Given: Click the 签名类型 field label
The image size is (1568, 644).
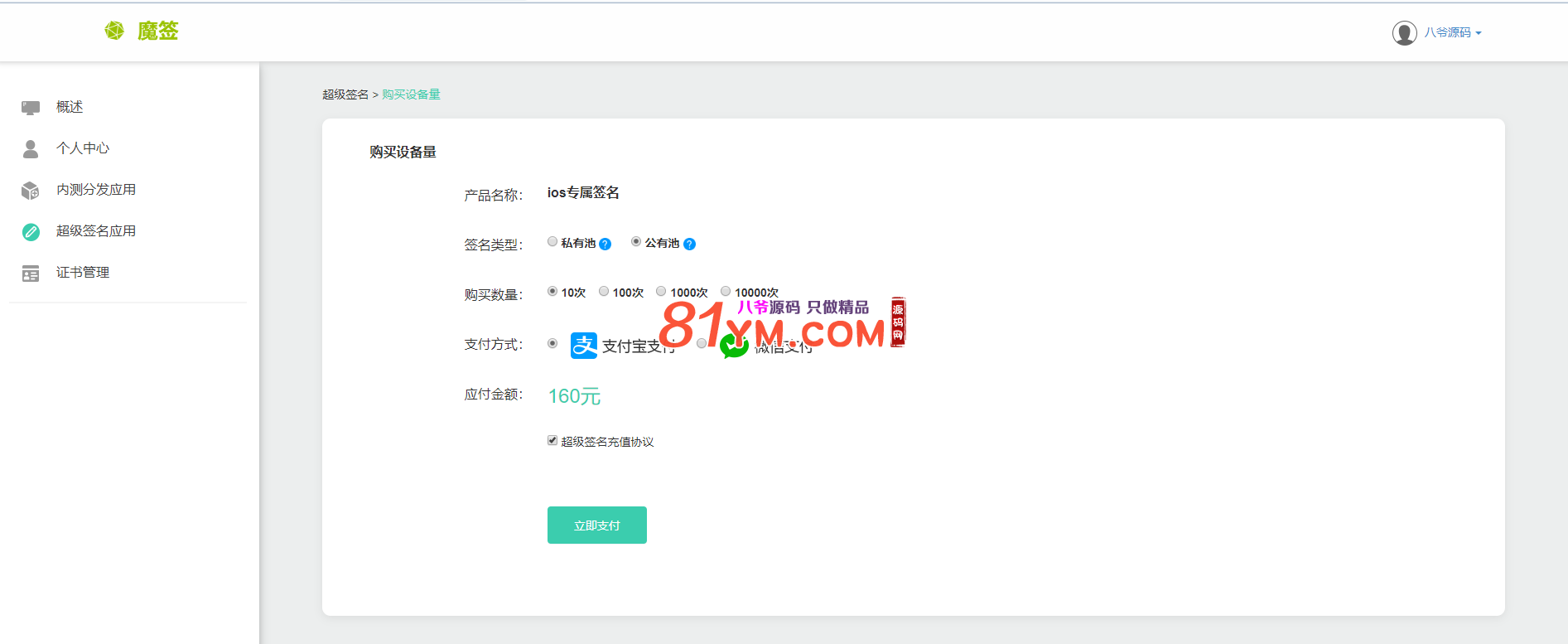Looking at the screenshot, I should coord(494,245).
